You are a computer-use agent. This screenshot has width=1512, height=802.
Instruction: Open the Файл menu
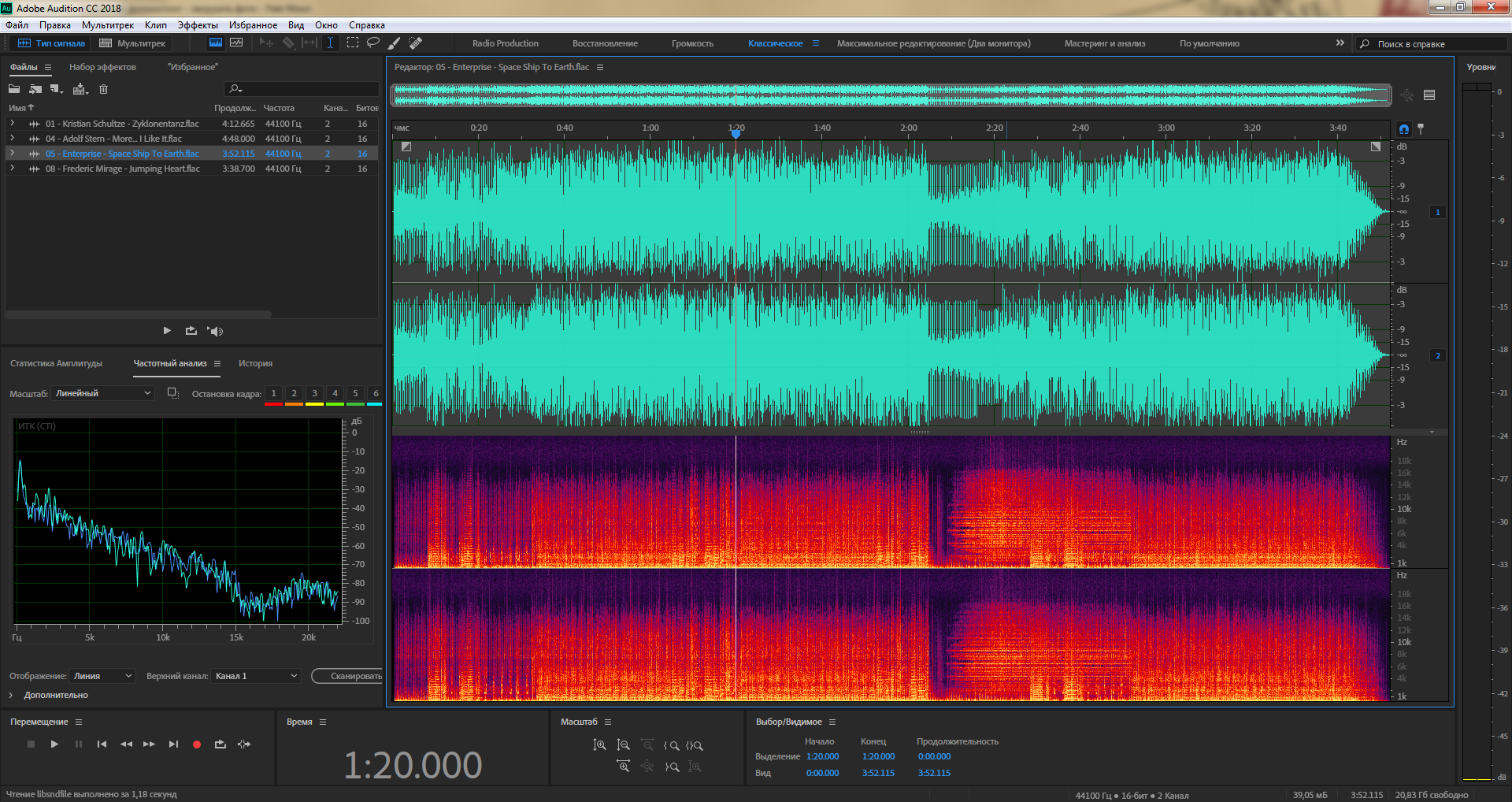click(x=17, y=25)
